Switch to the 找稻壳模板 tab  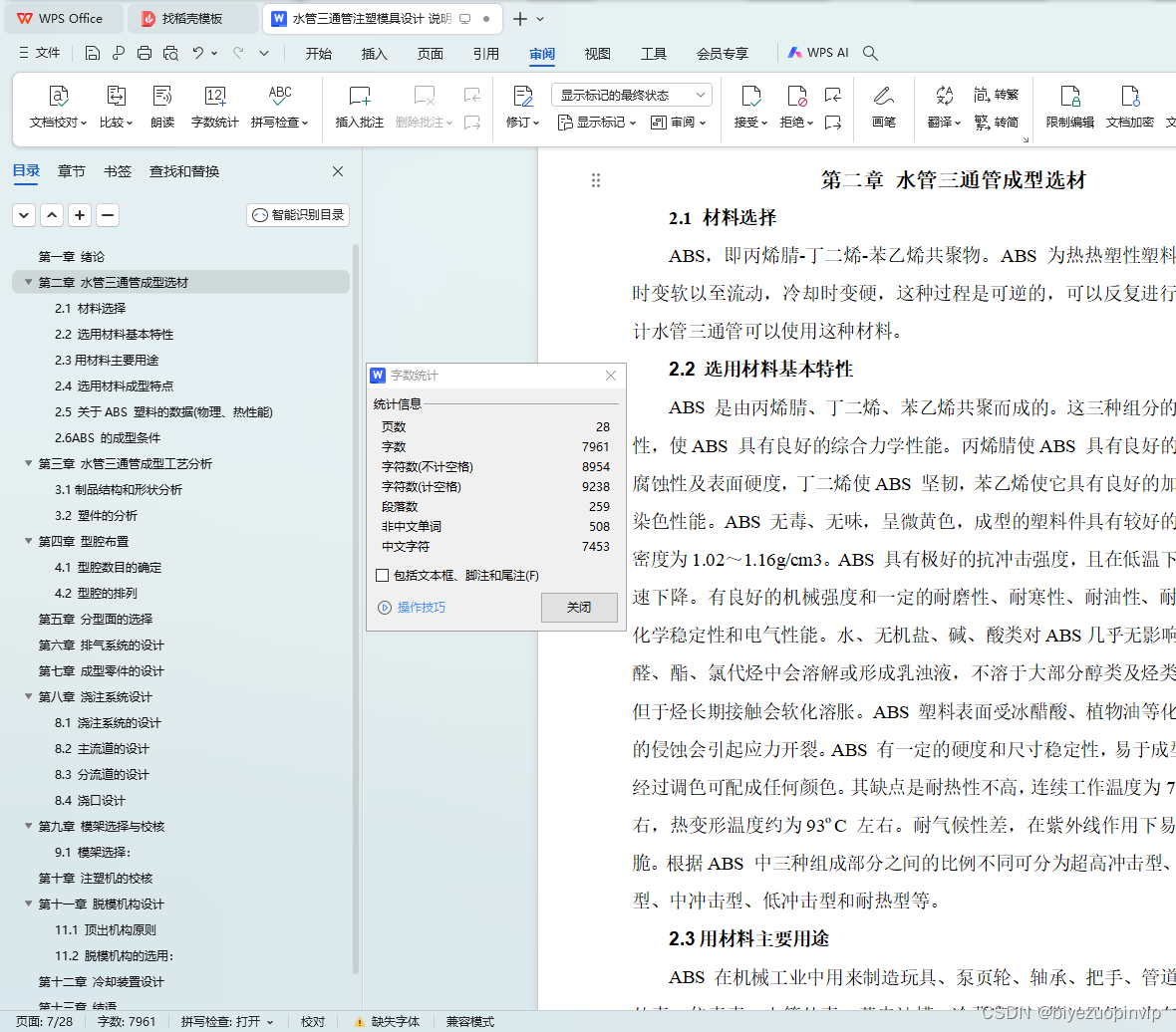pyautogui.click(x=192, y=19)
